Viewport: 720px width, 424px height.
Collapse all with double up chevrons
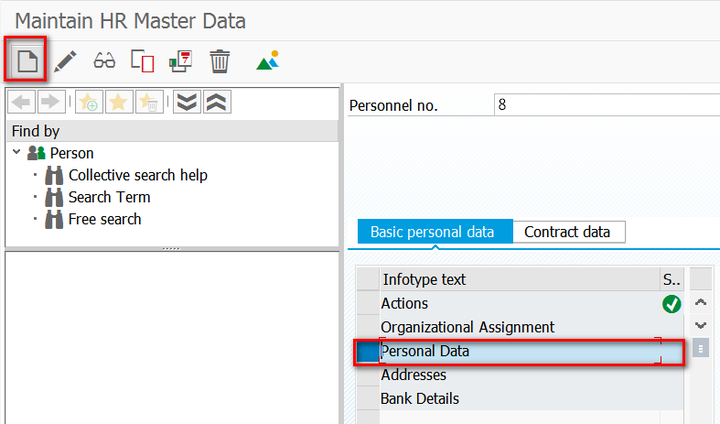click(x=217, y=103)
